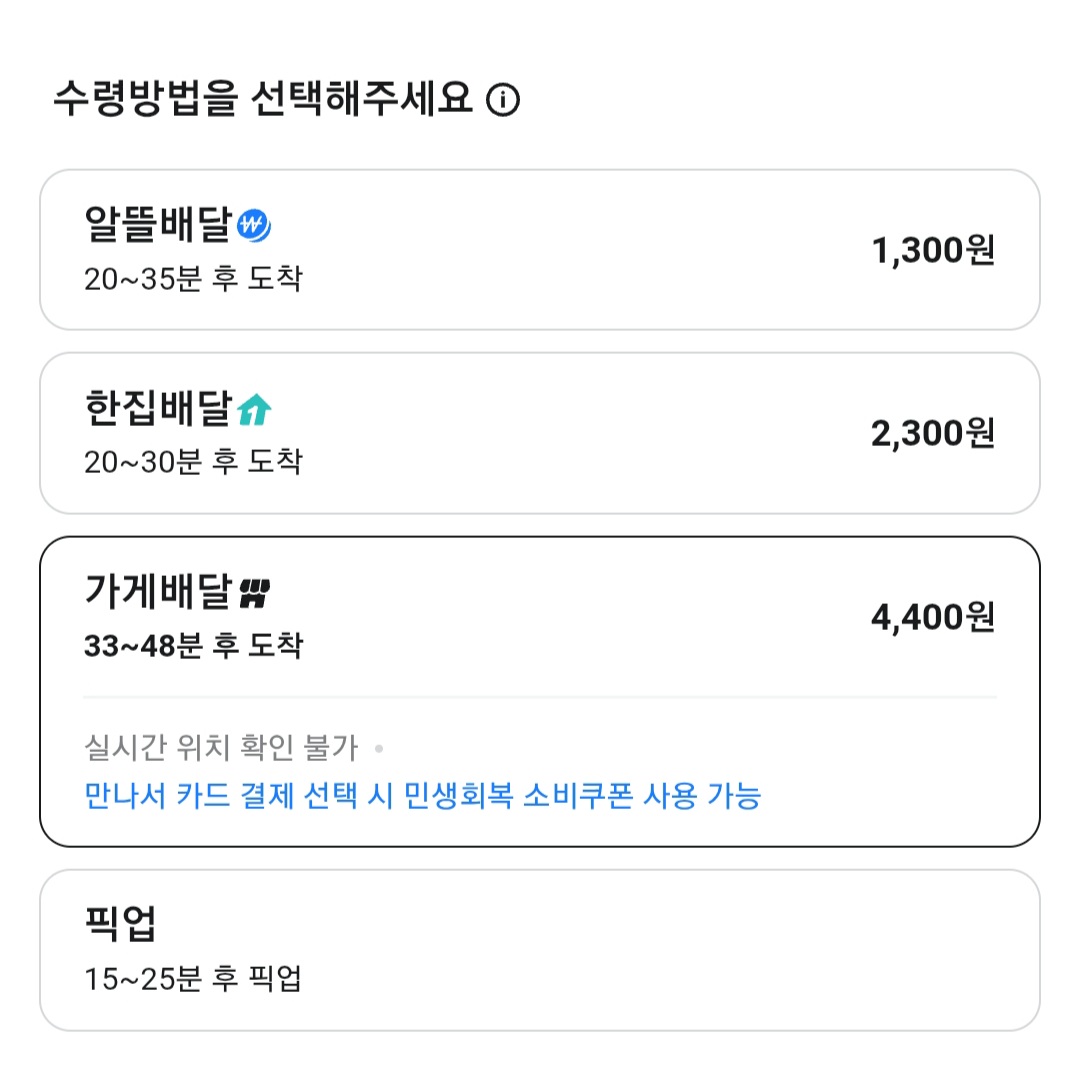
Task: Tap the 1,300원 delivery fee price
Action: [x=933, y=250]
